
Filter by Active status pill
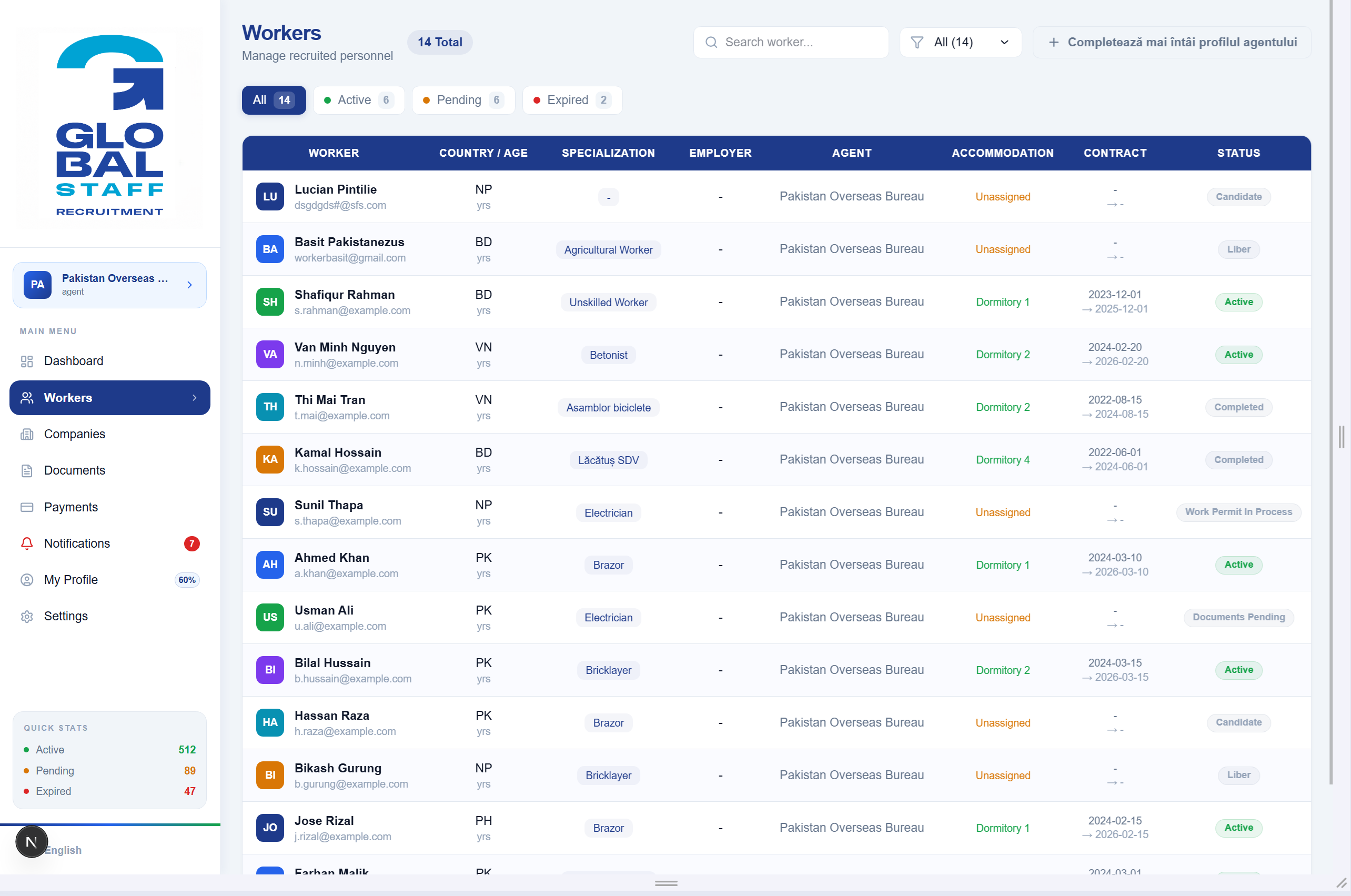point(359,100)
